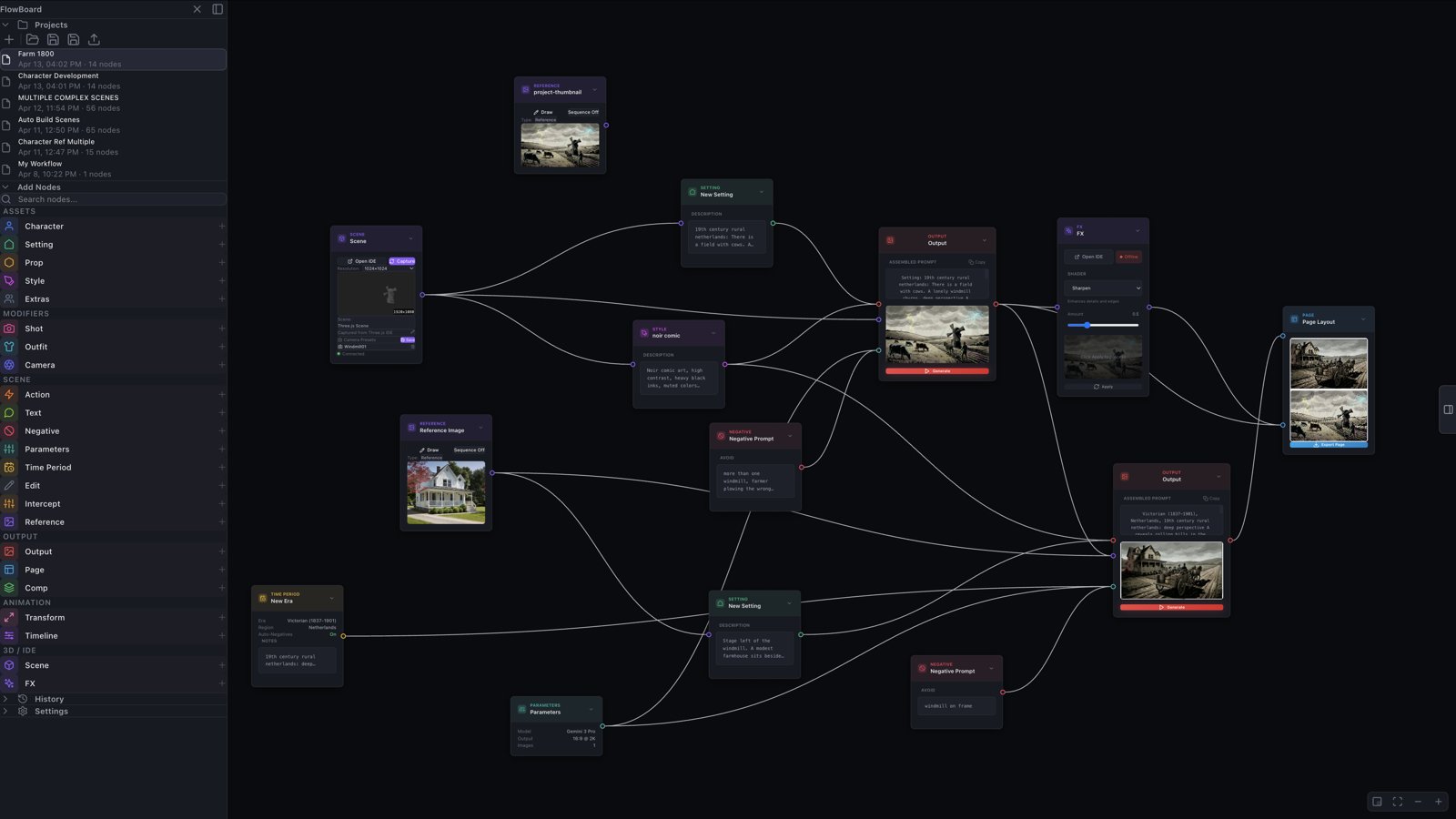Click the Negative node icon
The image size is (1456, 819).
tap(9, 430)
